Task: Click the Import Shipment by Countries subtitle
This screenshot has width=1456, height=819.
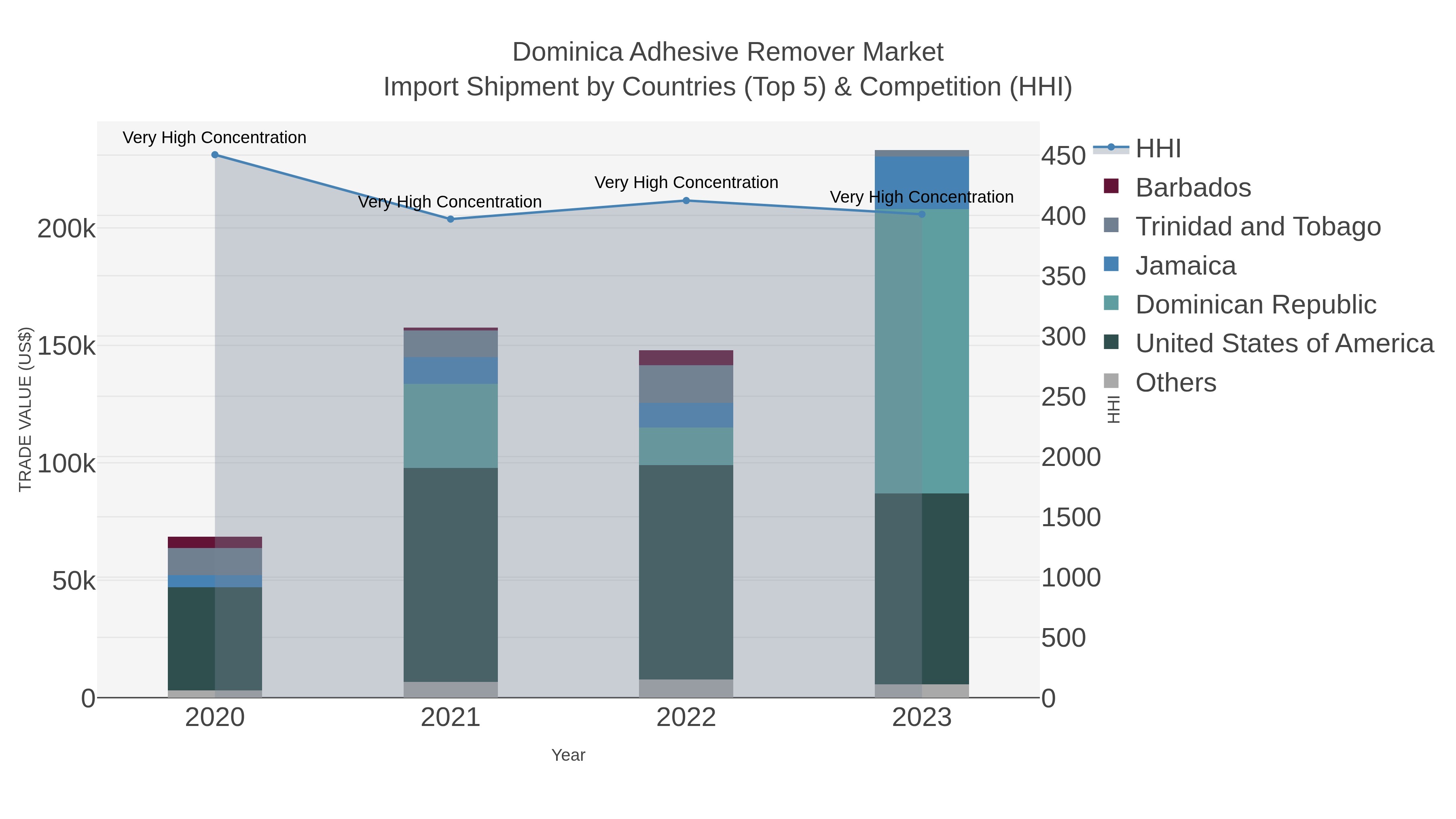Action: click(728, 87)
